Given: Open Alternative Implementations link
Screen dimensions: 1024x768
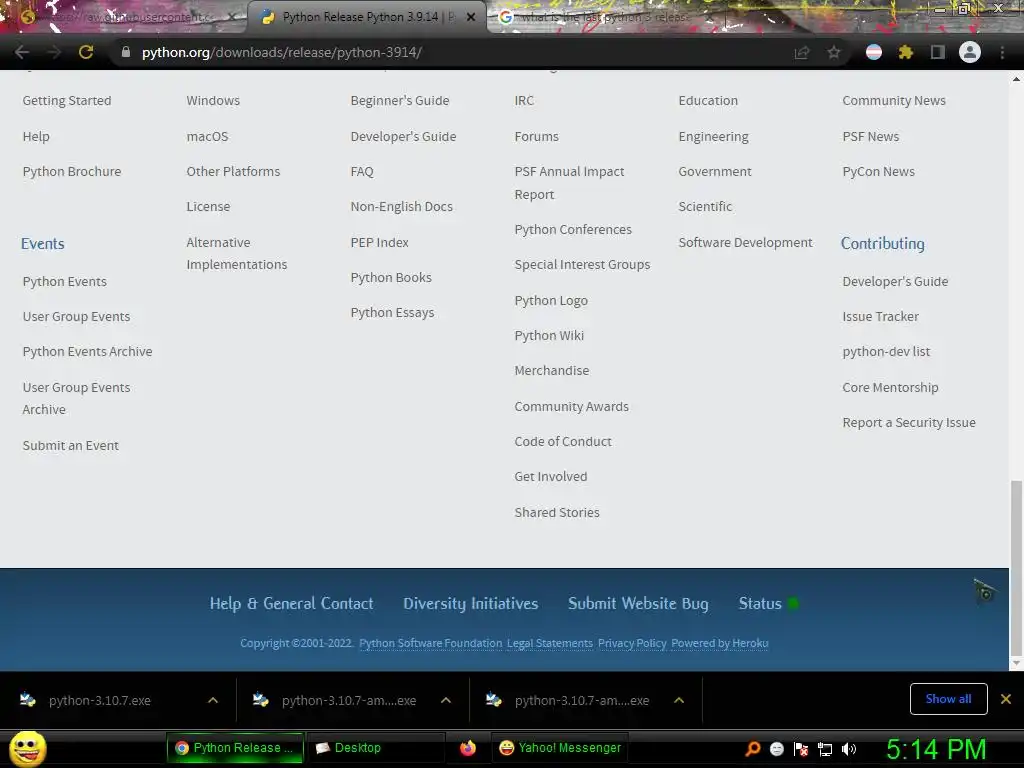Looking at the screenshot, I should (236, 253).
